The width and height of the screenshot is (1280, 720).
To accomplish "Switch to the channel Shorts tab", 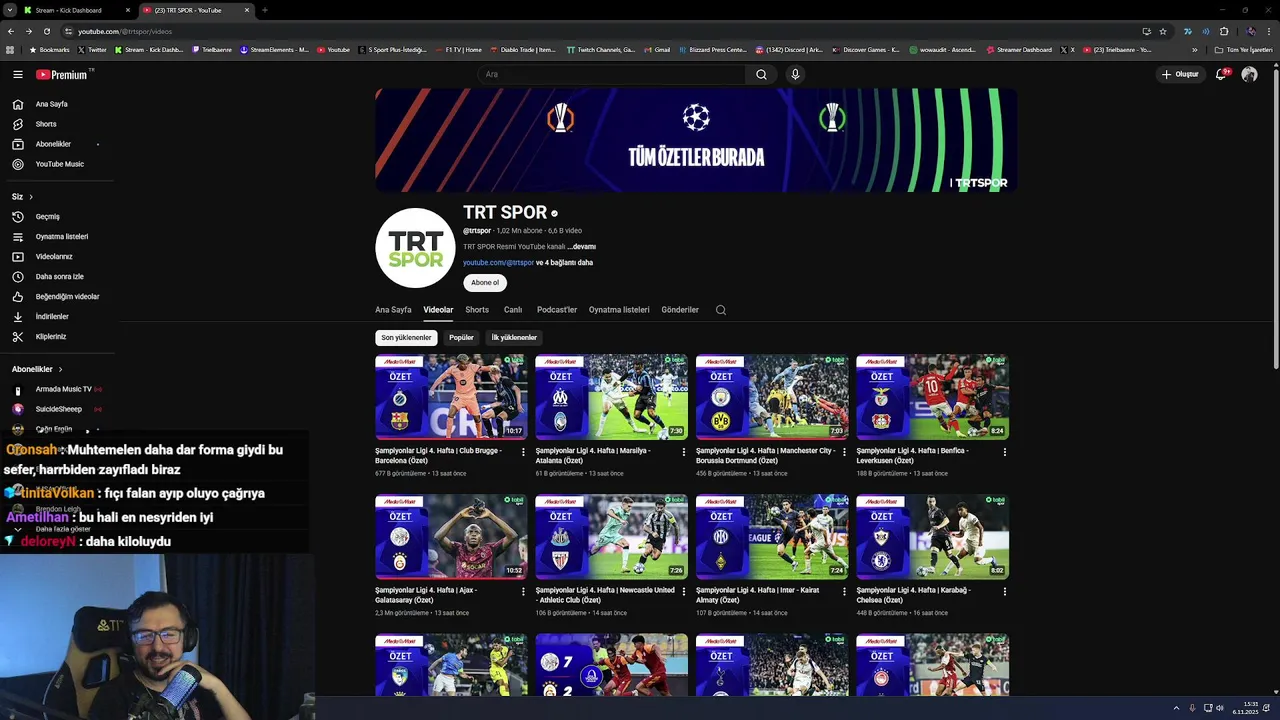I will 477,310.
